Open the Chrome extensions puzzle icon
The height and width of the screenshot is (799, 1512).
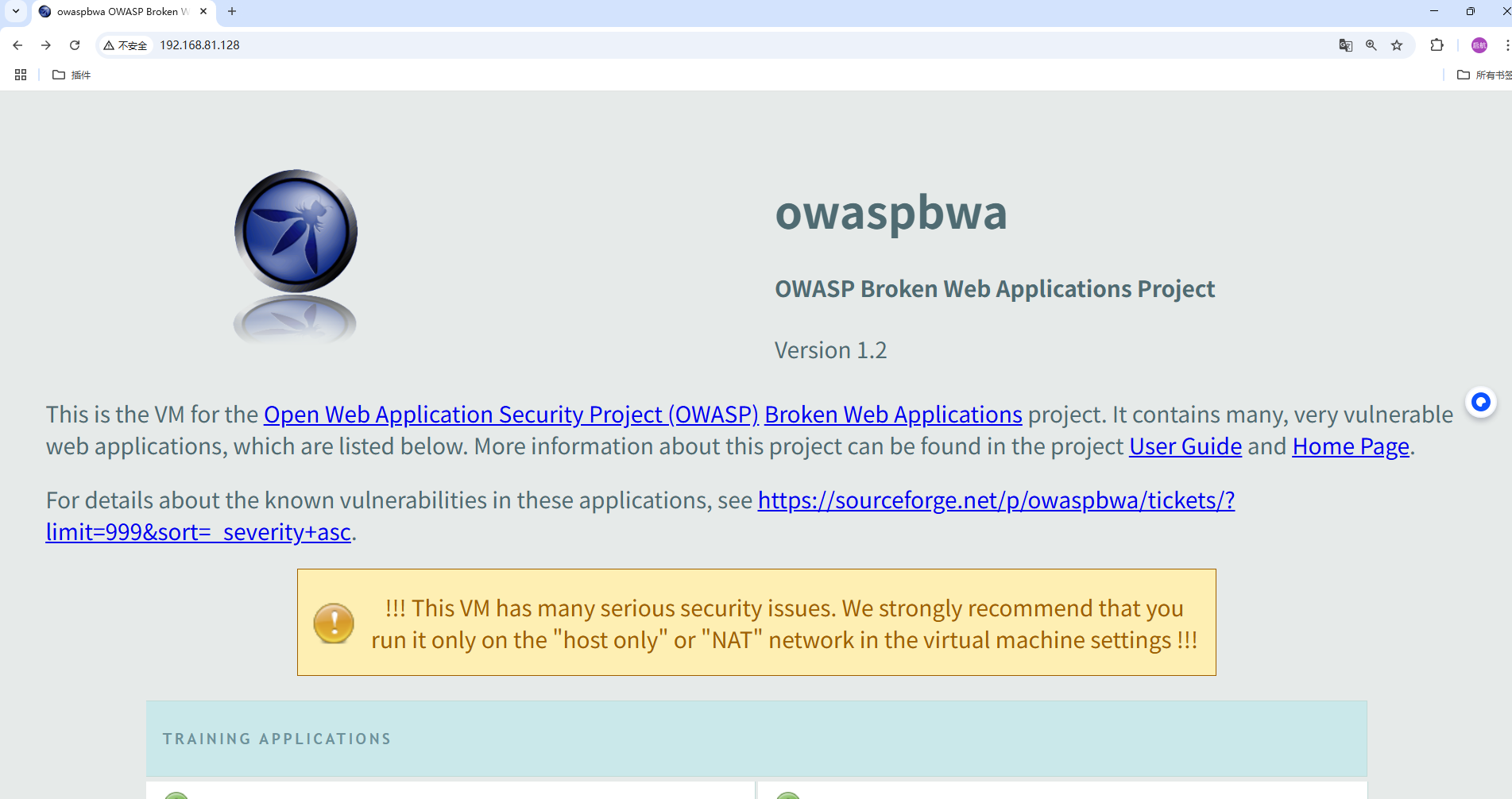pos(1437,45)
